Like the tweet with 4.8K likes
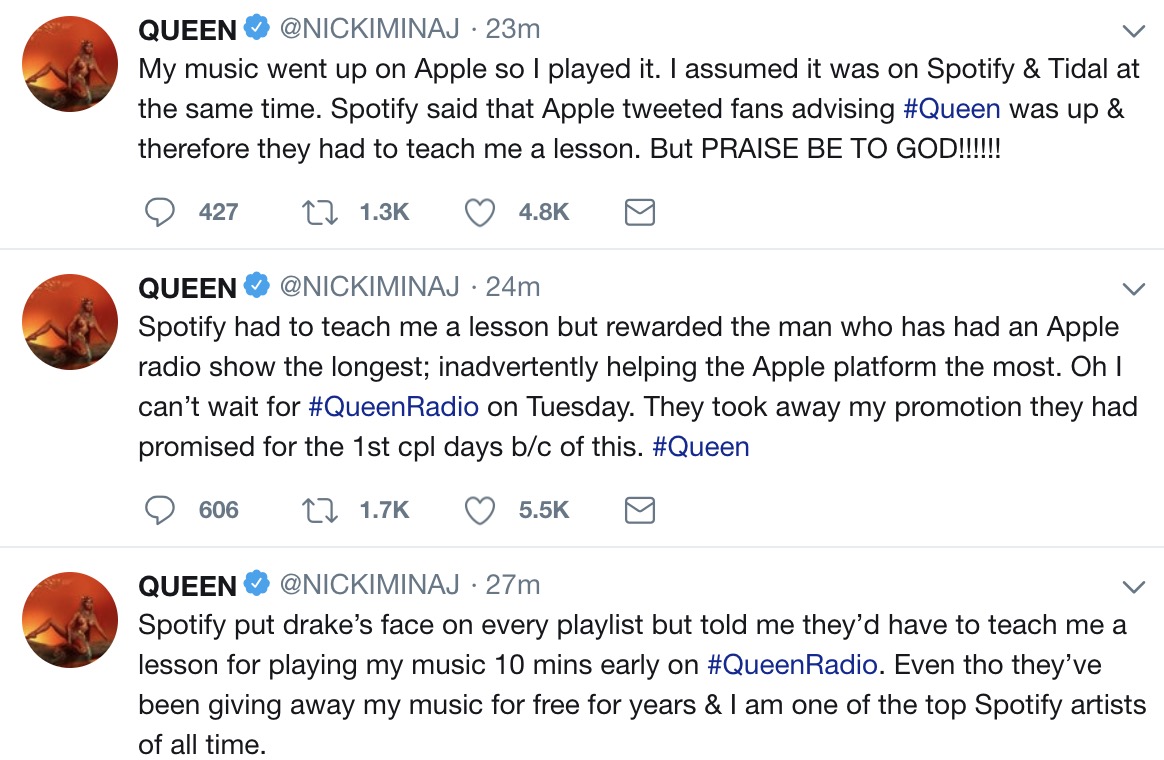This screenshot has height=760, width=1164. (481, 212)
